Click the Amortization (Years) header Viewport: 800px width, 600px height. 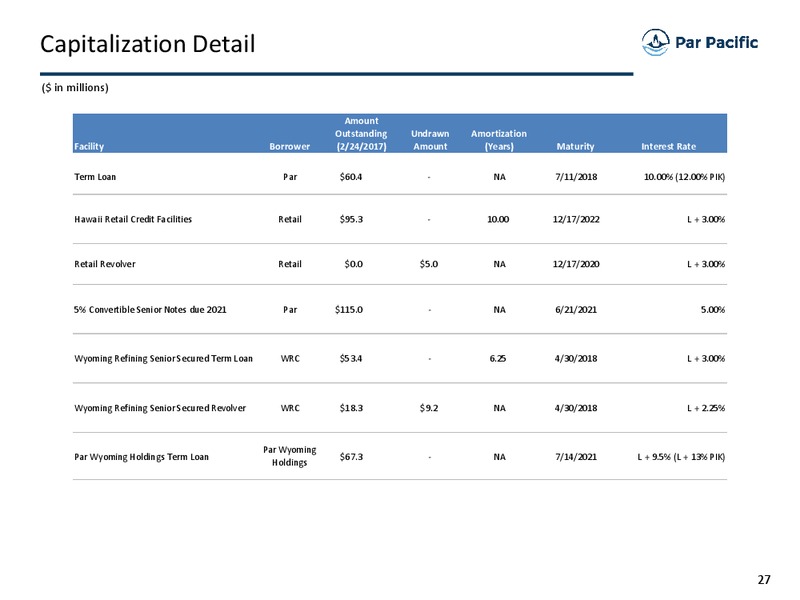click(x=498, y=140)
